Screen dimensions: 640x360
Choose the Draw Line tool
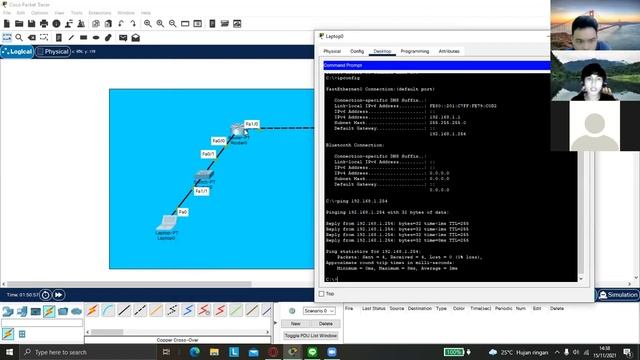(71, 38)
